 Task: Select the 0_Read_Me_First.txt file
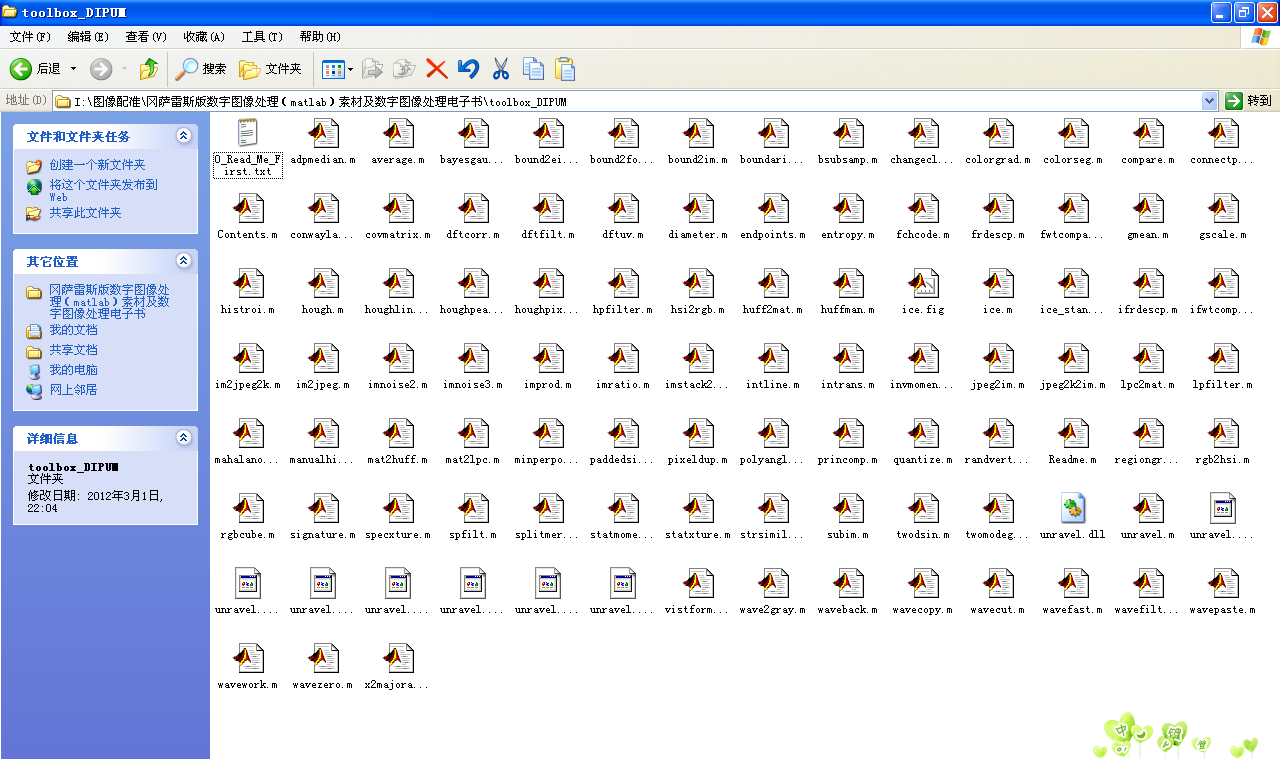point(248,134)
